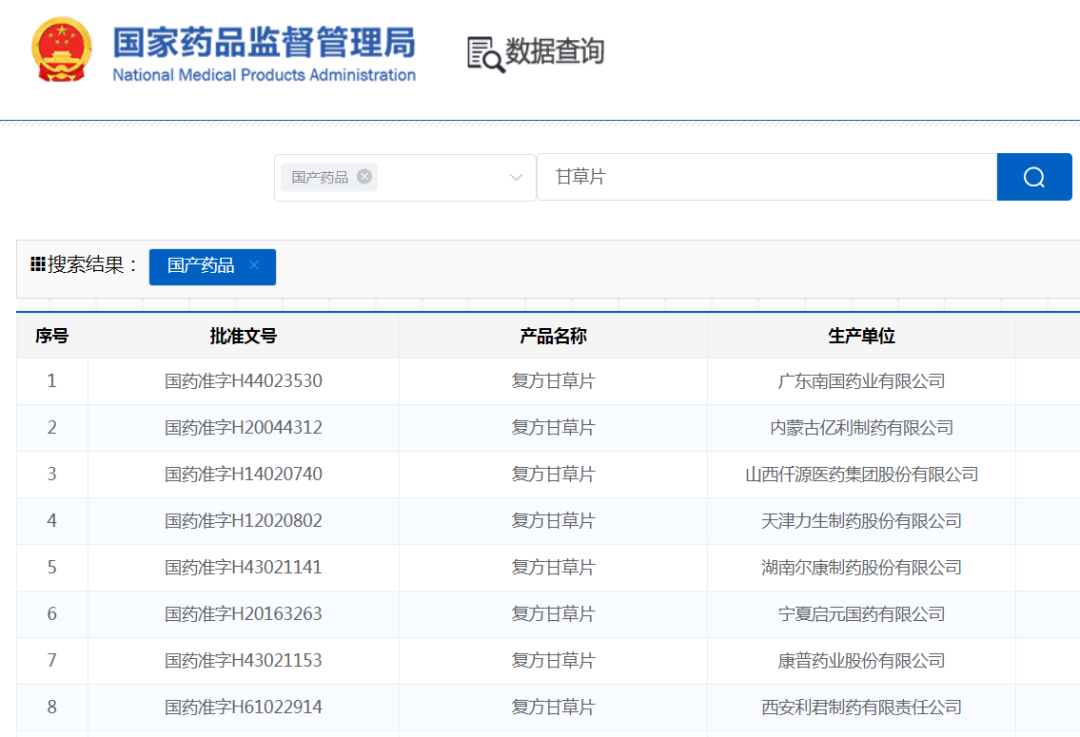
Task: Click the blue magnifier search button
Action: click(1034, 177)
